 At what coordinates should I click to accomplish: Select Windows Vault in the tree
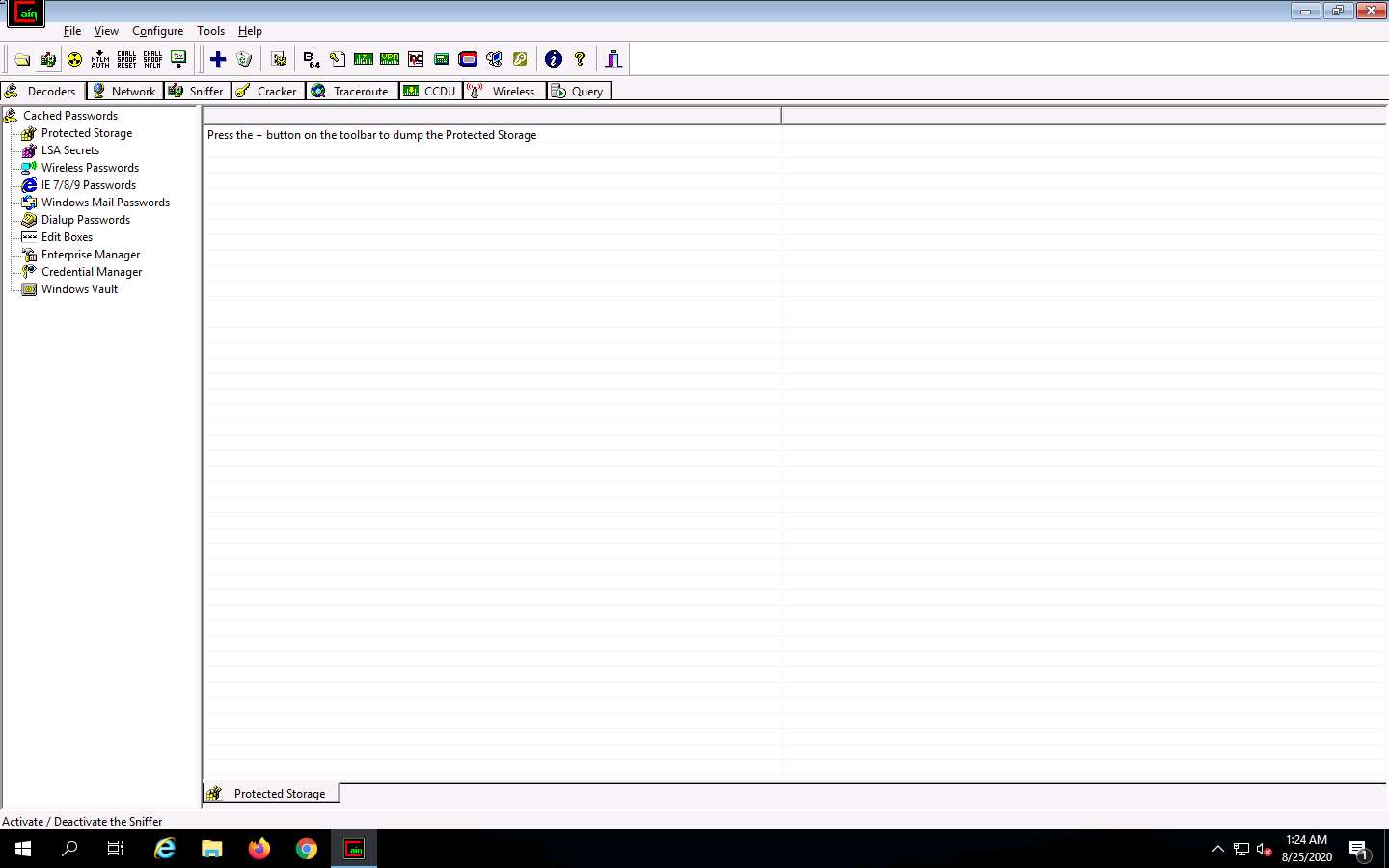(79, 289)
